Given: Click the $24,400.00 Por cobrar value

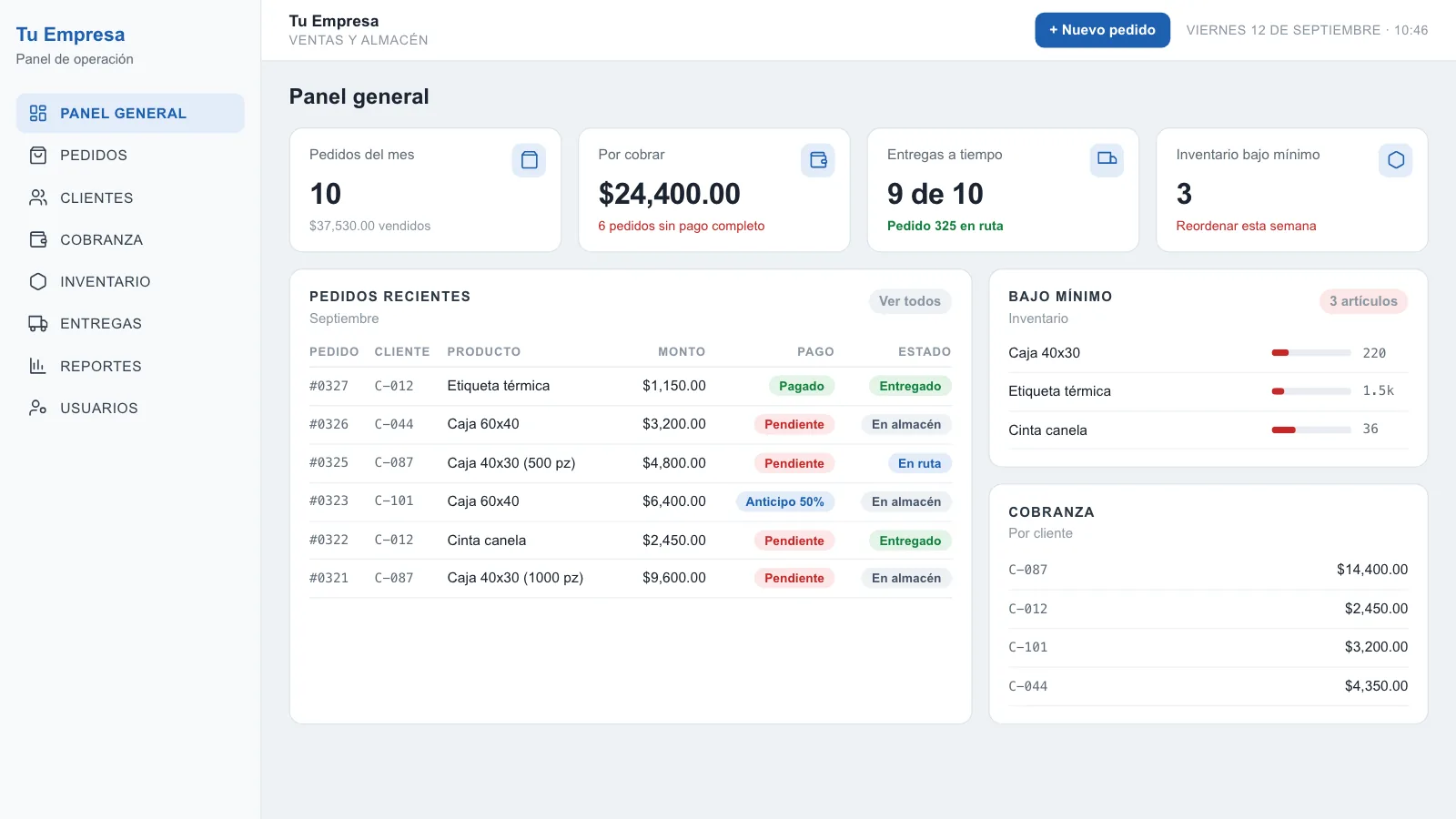Looking at the screenshot, I should coord(670,194).
